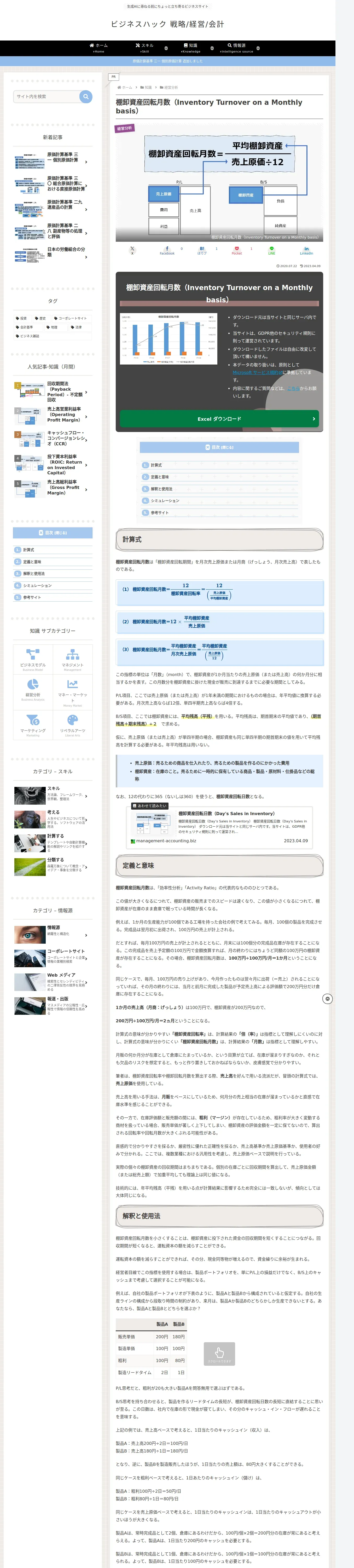Jump to 計算式 in the article contents
The height and width of the screenshot is (1568, 354).
156,465
